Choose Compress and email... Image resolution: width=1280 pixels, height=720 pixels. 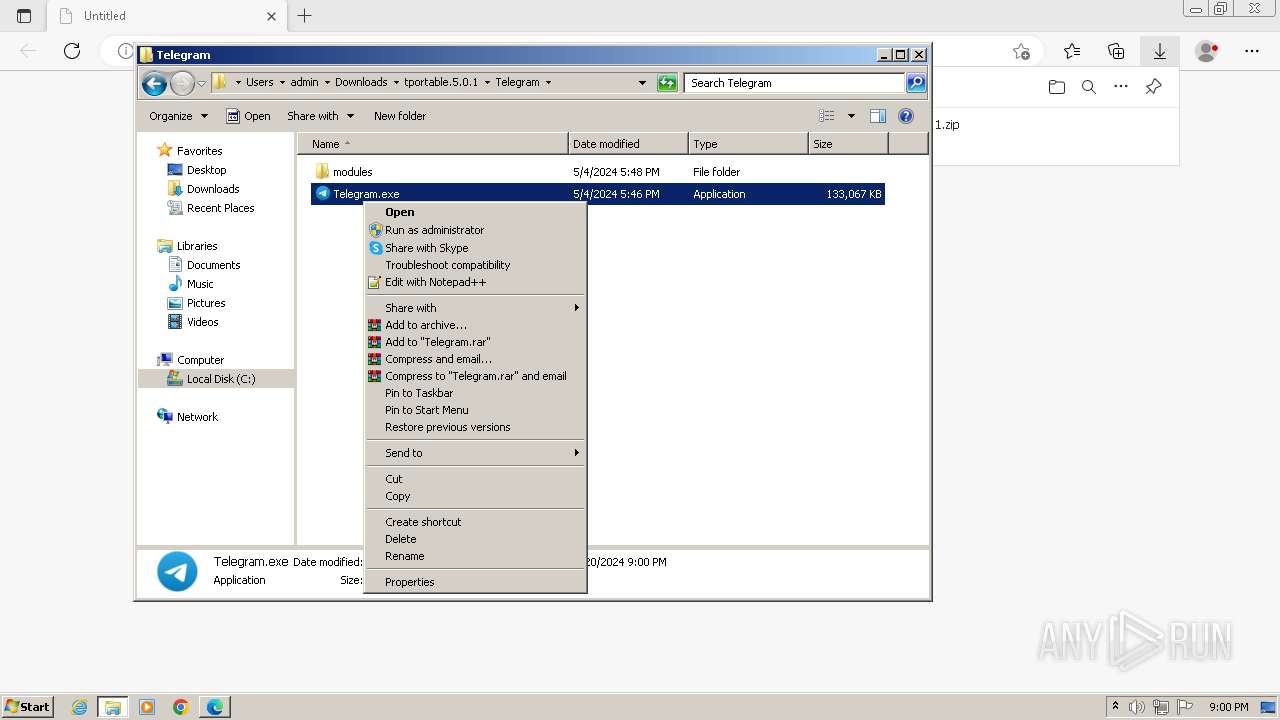pyautogui.click(x=475, y=359)
